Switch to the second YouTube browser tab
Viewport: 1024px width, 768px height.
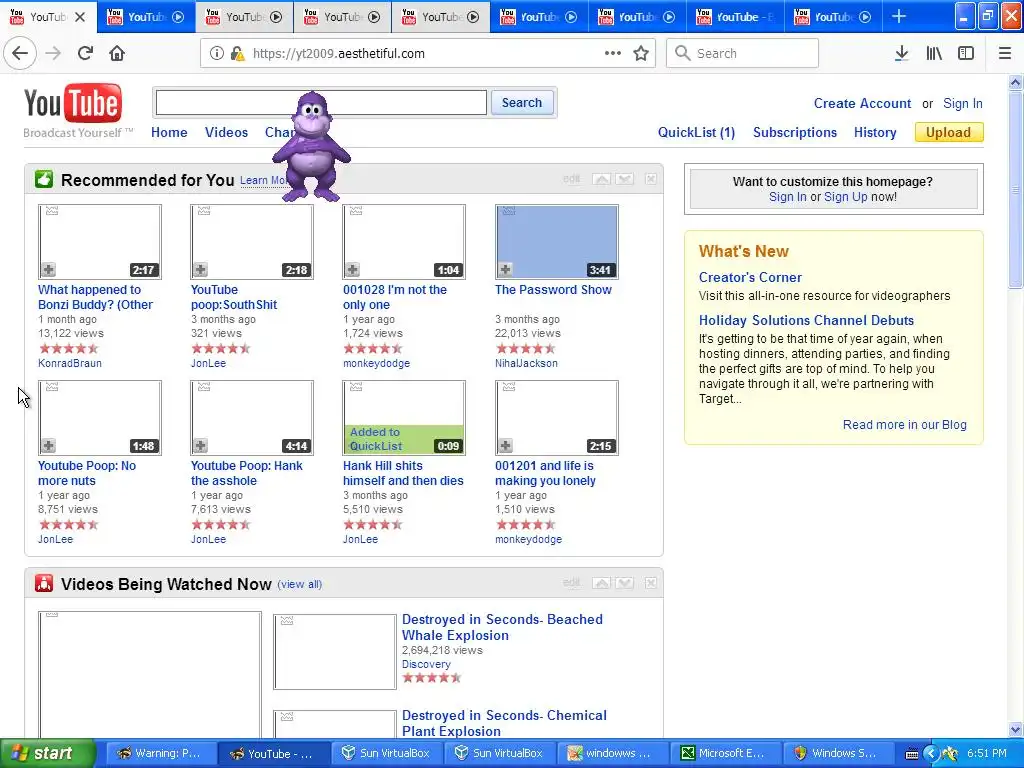click(146, 17)
